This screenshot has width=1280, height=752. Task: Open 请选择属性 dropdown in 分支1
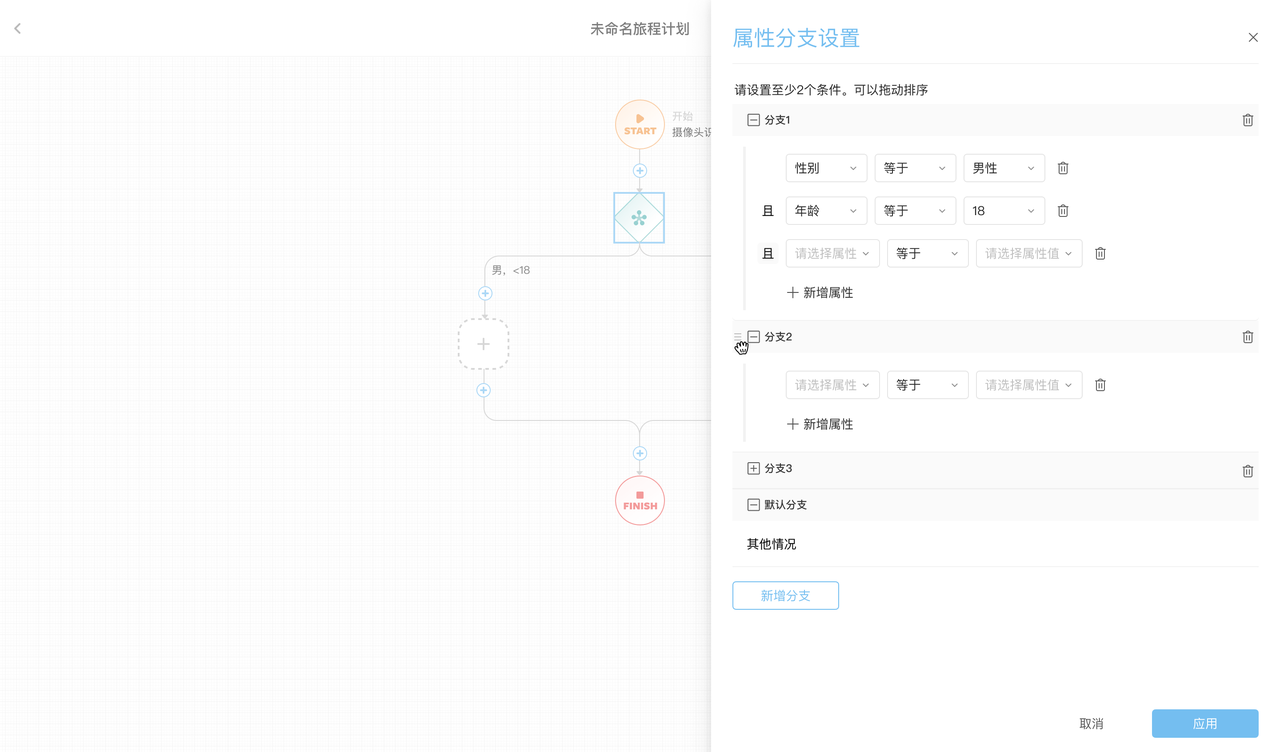coord(832,254)
